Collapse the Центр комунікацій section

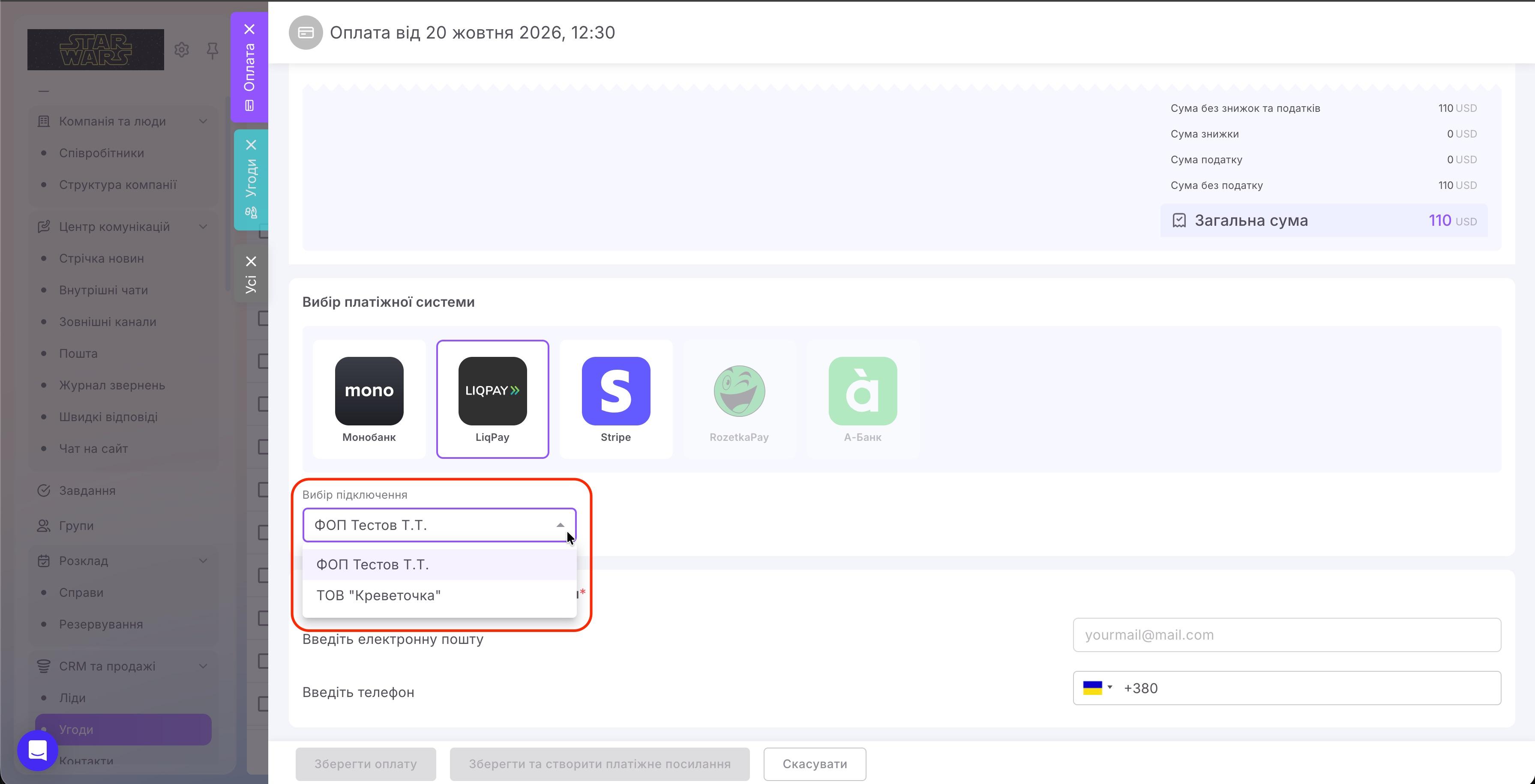click(203, 226)
